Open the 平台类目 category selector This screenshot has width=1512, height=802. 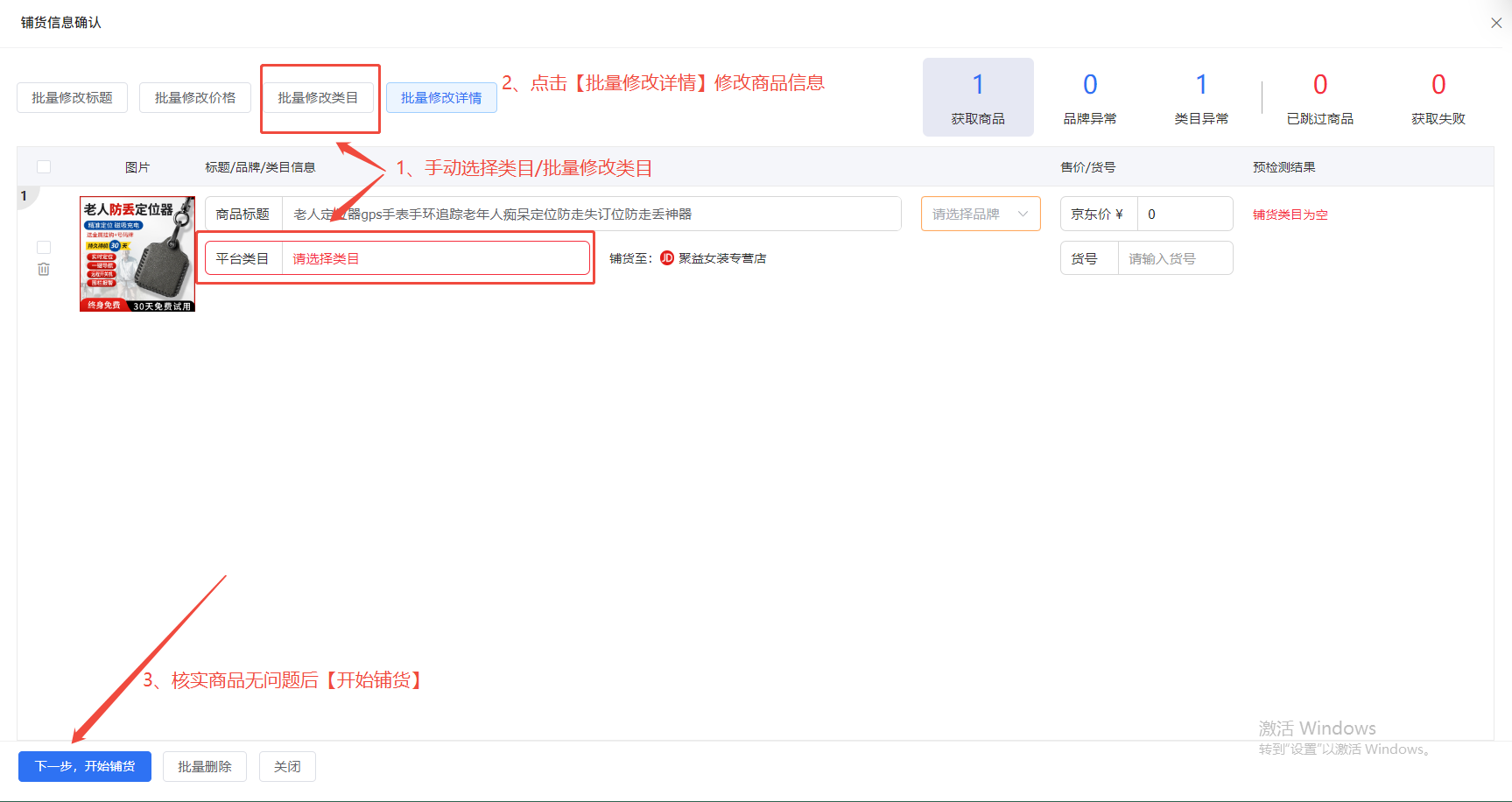tap(434, 258)
